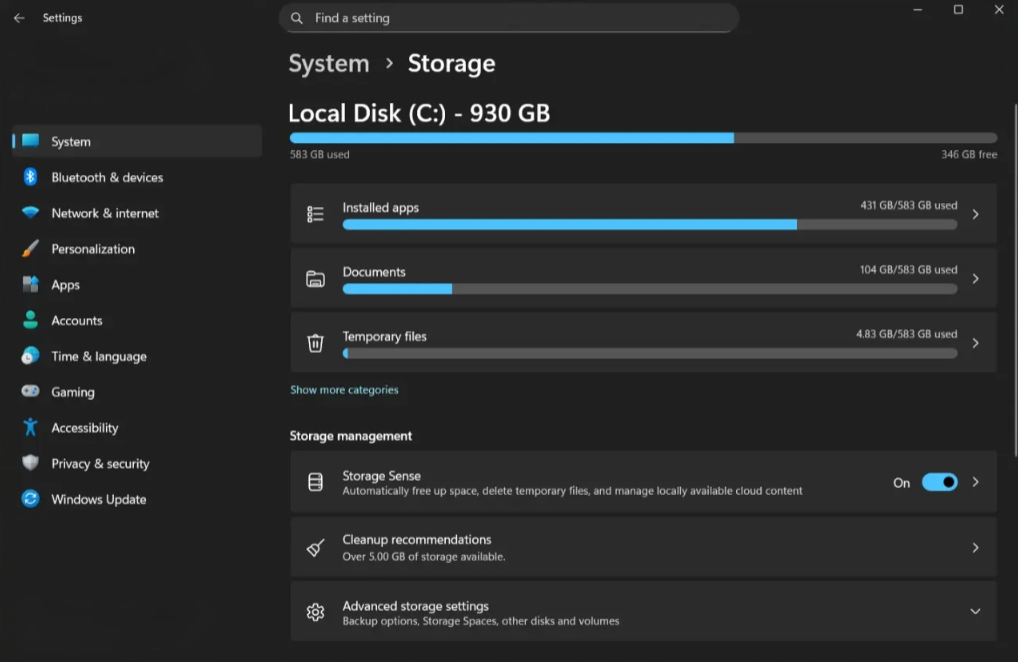
Task: Click the Storage management heading
Action: 351,436
